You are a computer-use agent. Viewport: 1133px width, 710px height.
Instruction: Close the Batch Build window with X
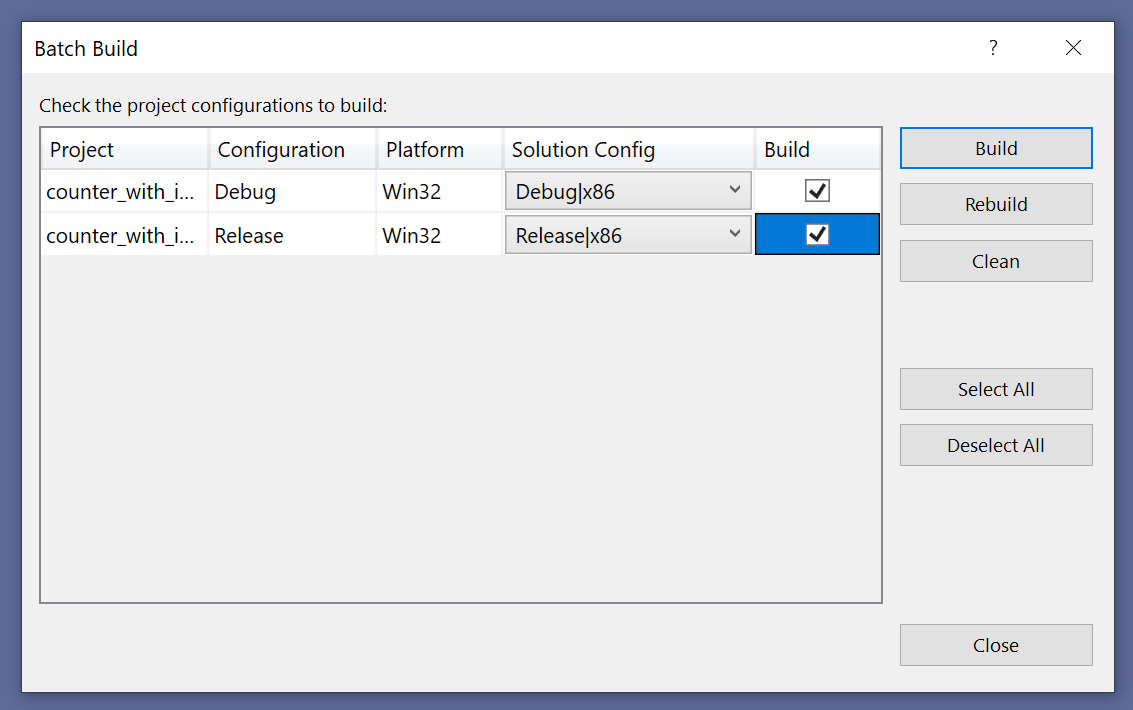(x=1073, y=48)
